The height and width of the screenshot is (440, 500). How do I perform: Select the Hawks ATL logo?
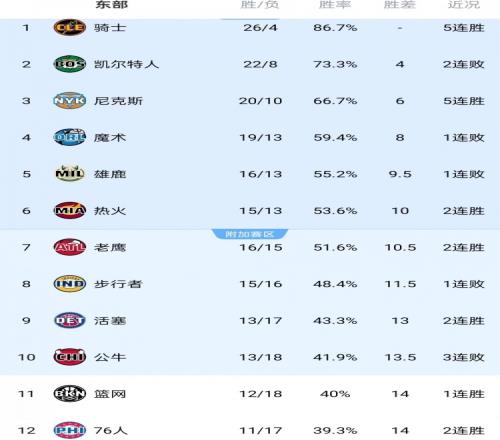70,247
